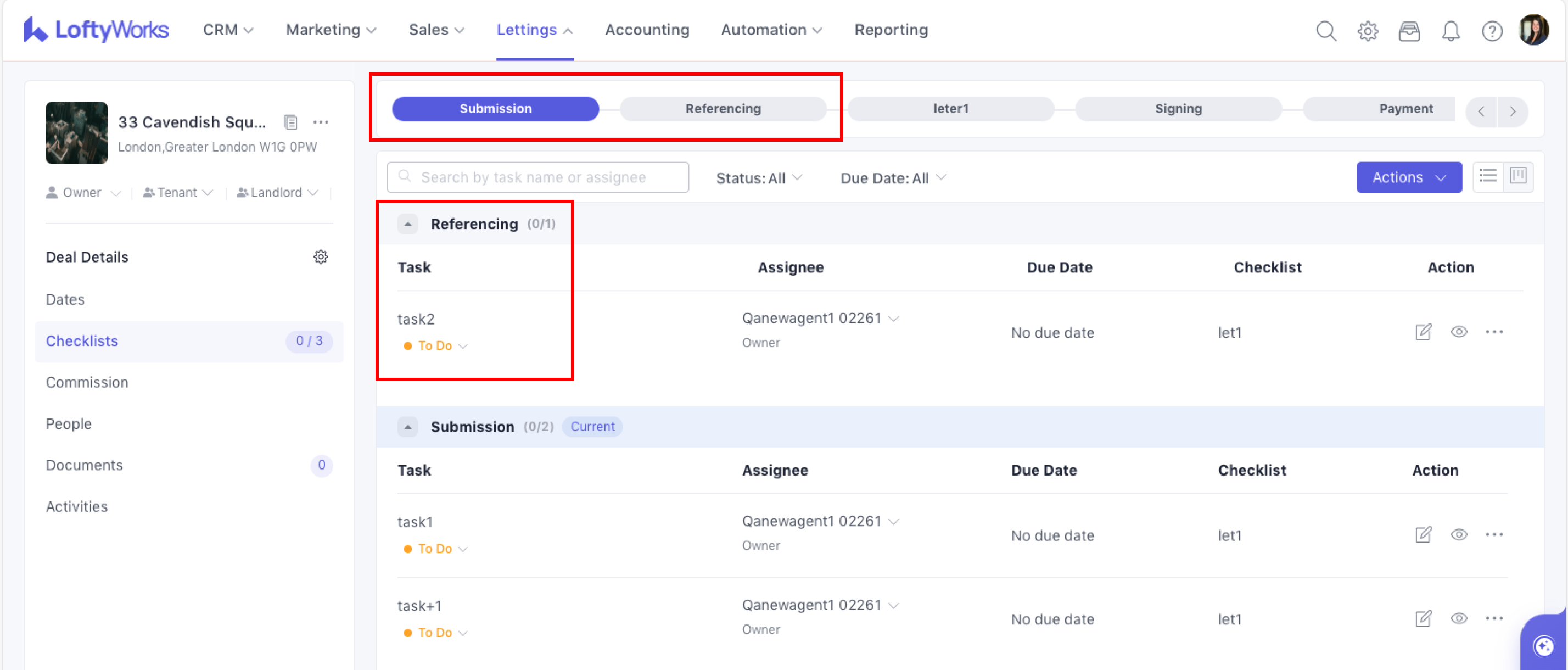Select the Commission sidebar tab

click(87, 383)
